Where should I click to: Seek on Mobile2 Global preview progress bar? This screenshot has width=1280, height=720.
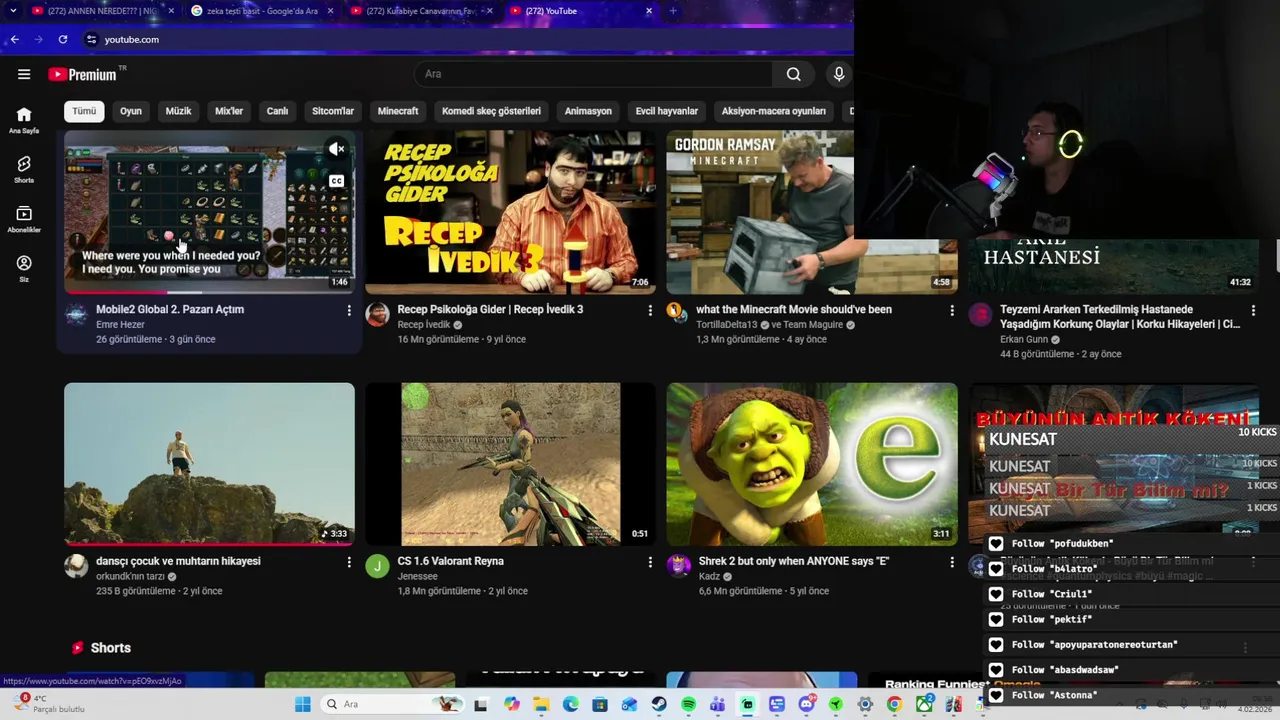(209, 292)
